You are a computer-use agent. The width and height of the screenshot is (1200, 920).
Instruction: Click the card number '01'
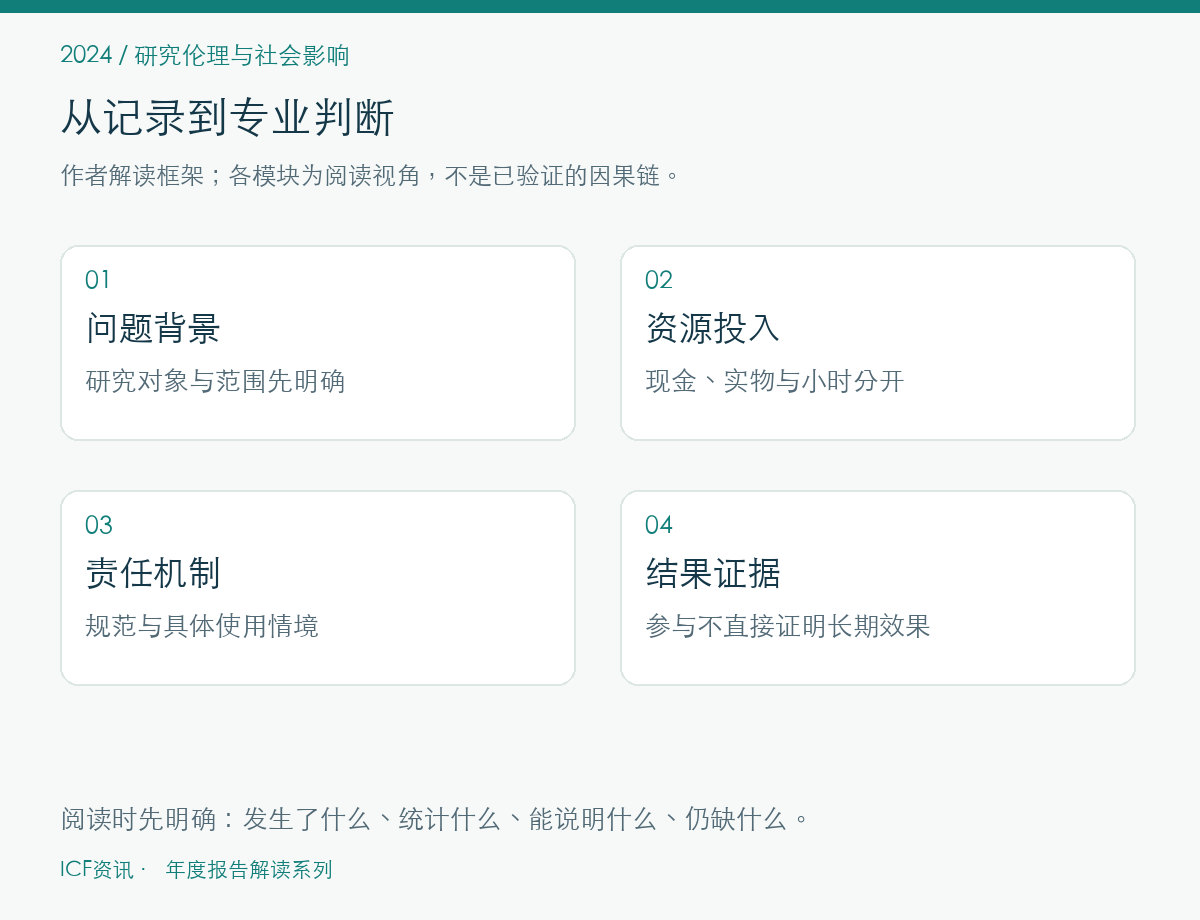point(98,280)
